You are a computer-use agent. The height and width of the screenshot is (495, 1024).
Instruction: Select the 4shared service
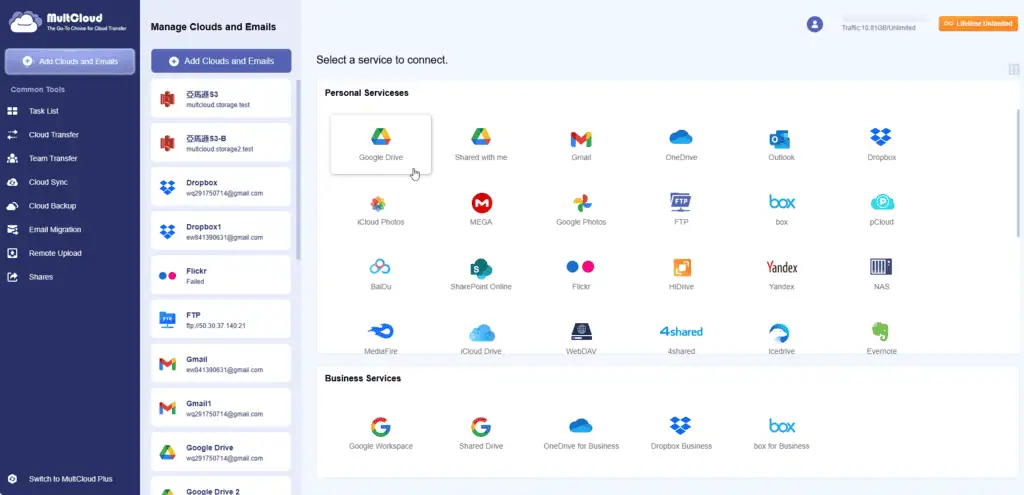(680, 332)
